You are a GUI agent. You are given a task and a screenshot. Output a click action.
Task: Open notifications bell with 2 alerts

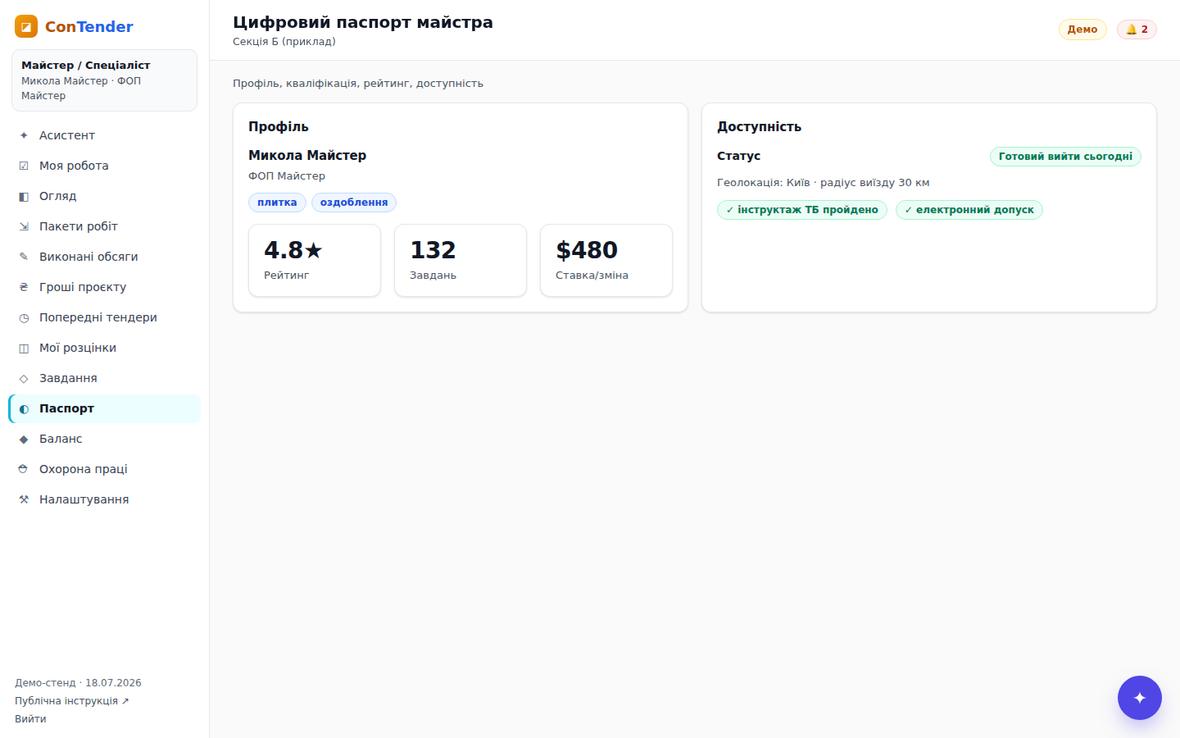tap(1136, 29)
